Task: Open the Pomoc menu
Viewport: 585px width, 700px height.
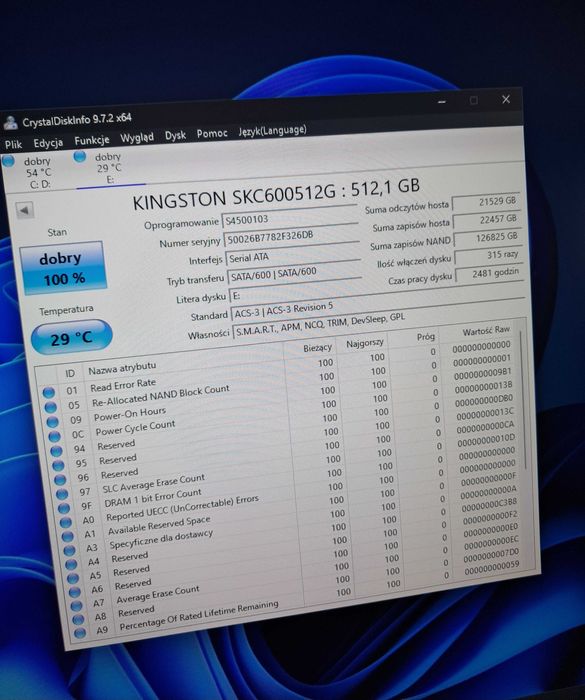Action: point(212,133)
